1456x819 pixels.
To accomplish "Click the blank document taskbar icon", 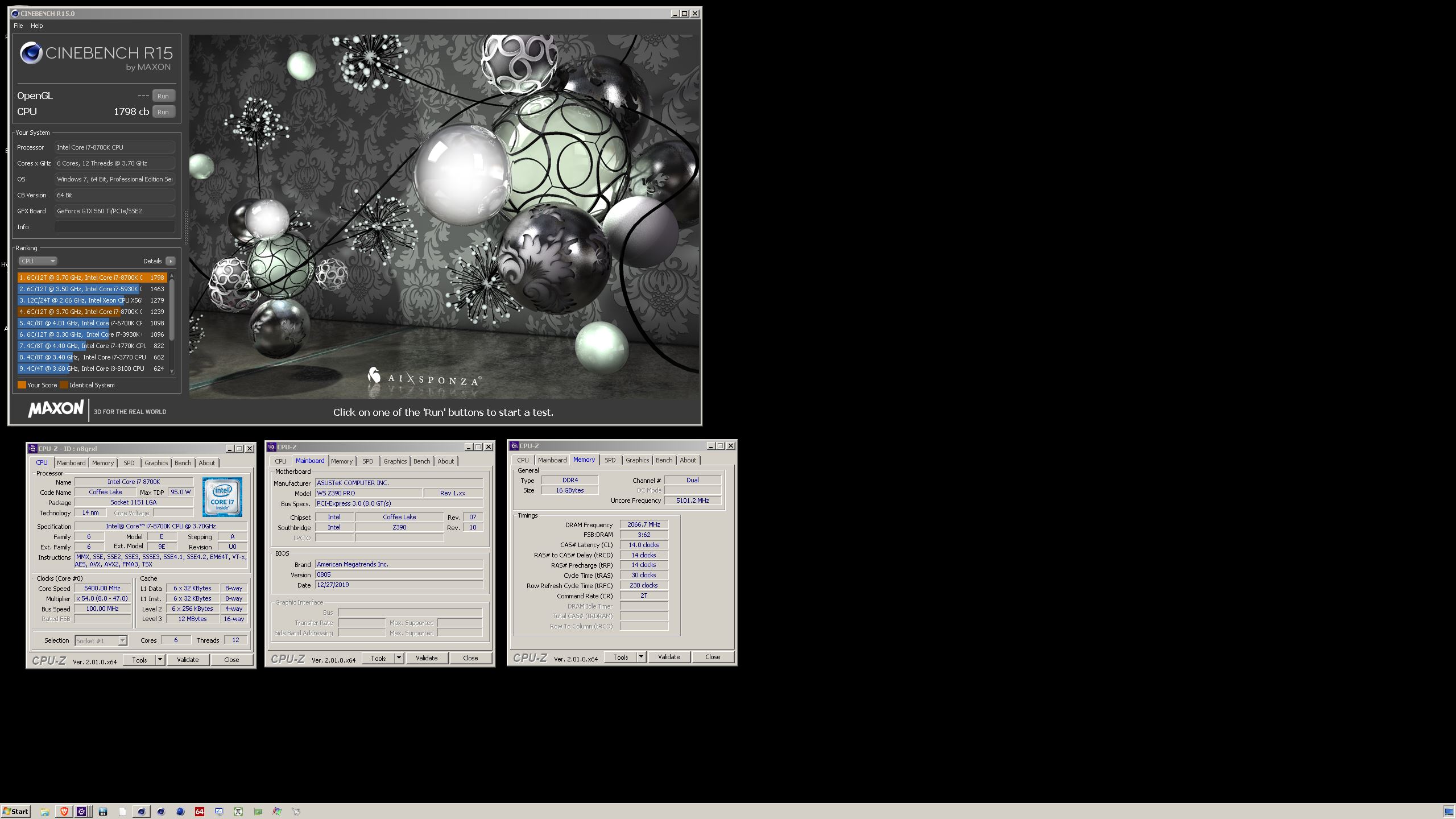I will pos(122,812).
